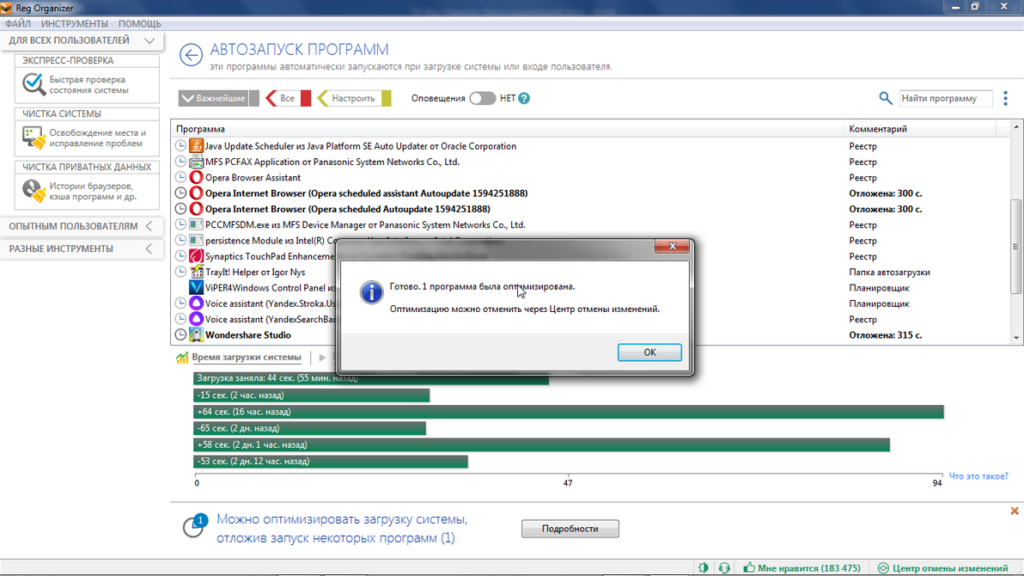Click the back arrow next to Автозапуск программ
Image resolution: width=1024 pixels, height=576 pixels.
[191, 55]
